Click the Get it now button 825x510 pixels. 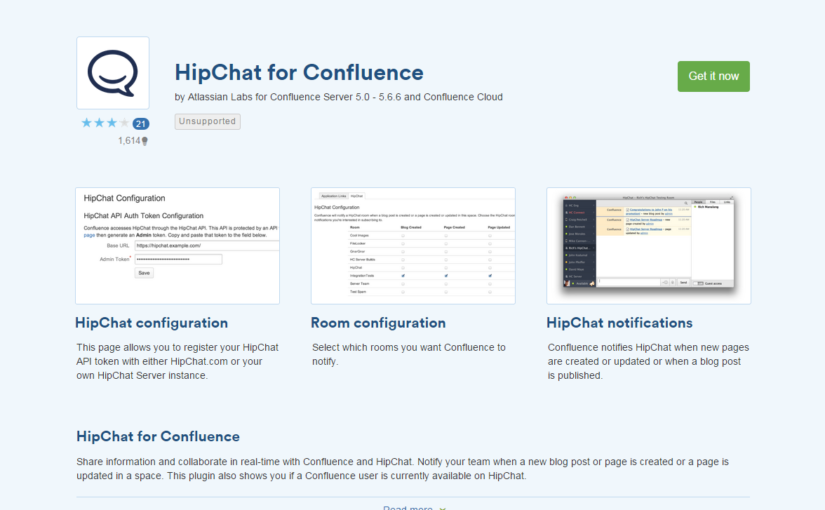(x=713, y=76)
